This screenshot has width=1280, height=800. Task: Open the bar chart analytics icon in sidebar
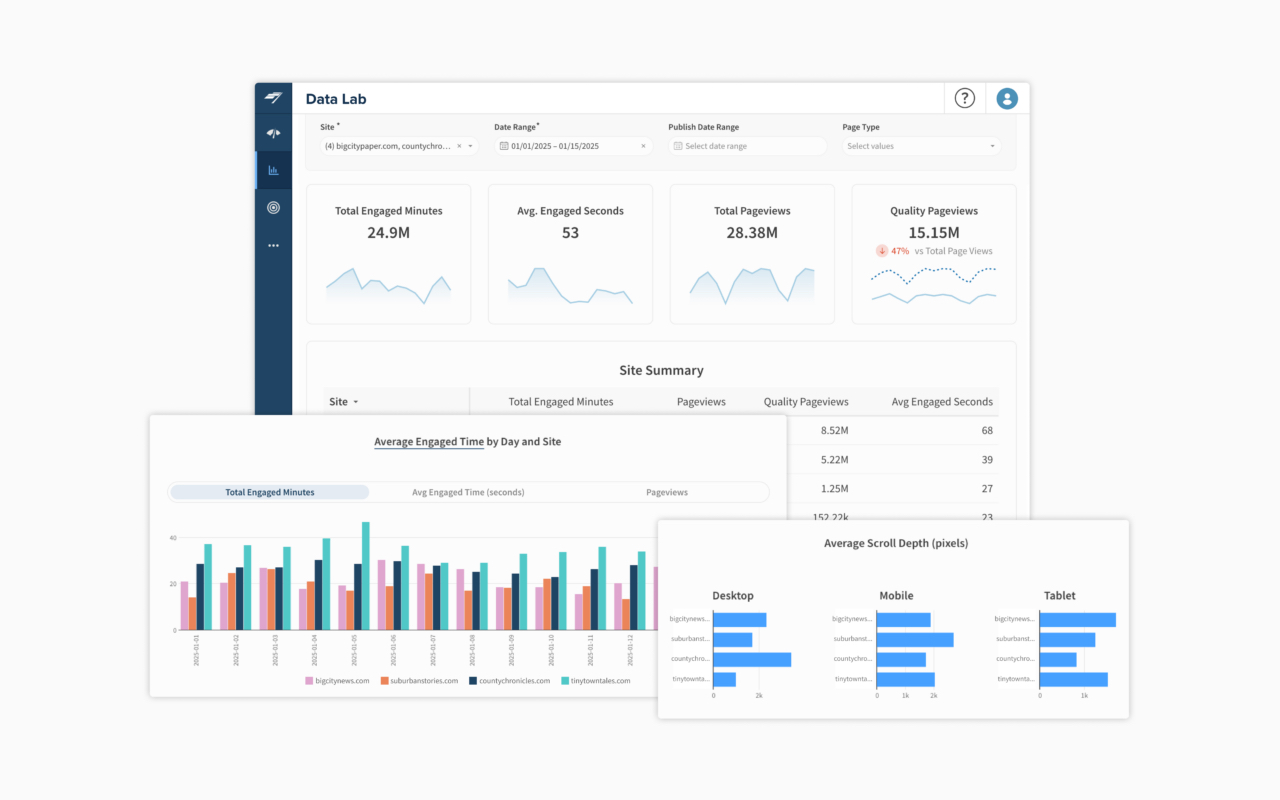[273, 169]
